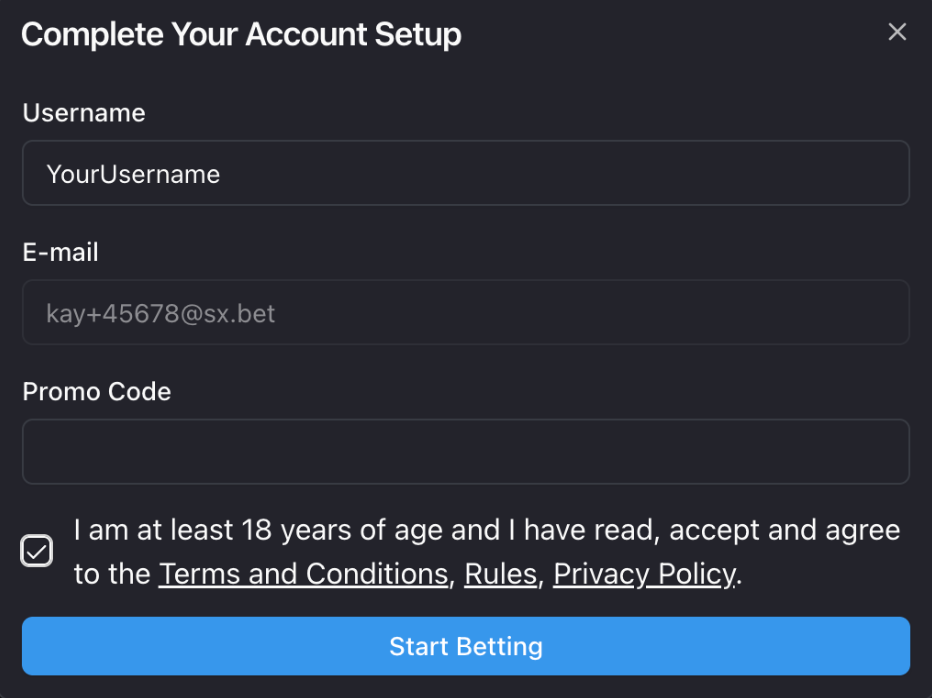The height and width of the screenshot is (698, 932).
Task: Click into the empty Promo Code field
Action: 465,452
